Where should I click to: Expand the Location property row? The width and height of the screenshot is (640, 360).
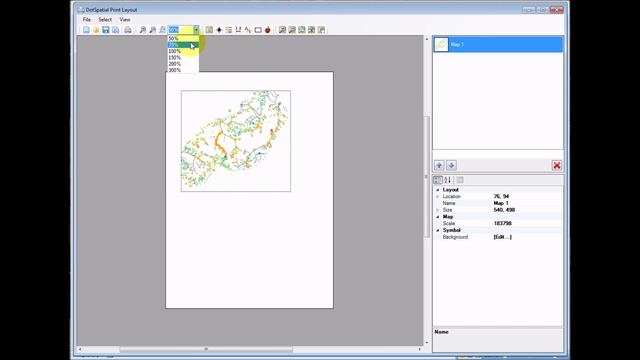point(438,196)
